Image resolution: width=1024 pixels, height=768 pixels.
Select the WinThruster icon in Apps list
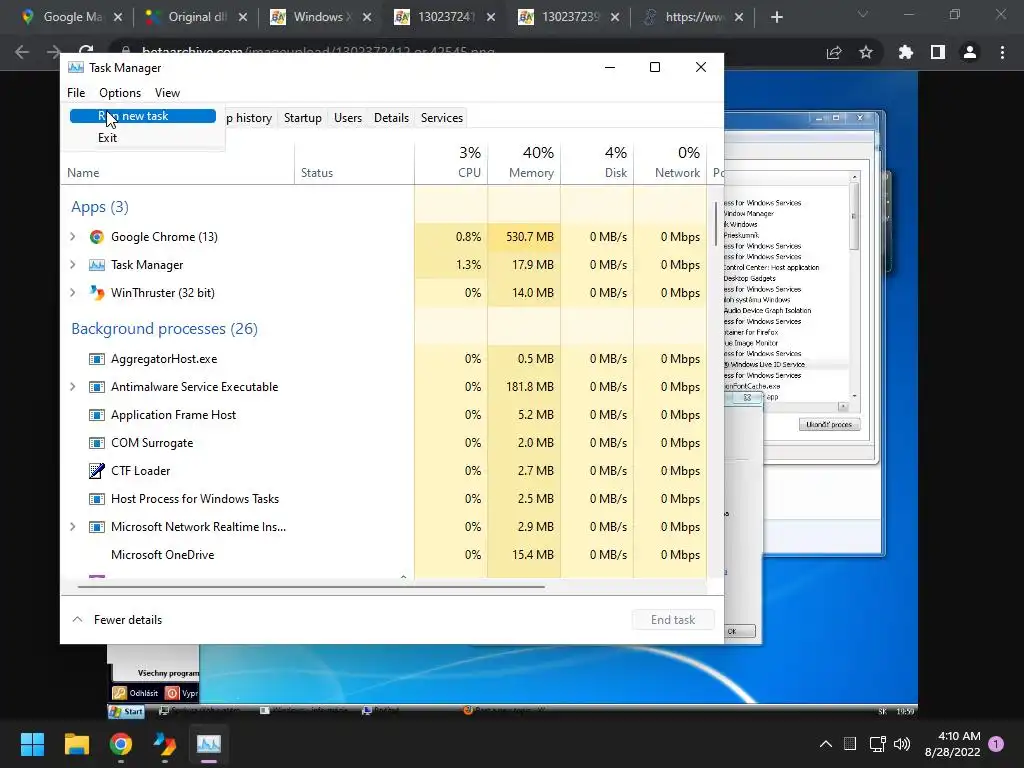point(97,293)
